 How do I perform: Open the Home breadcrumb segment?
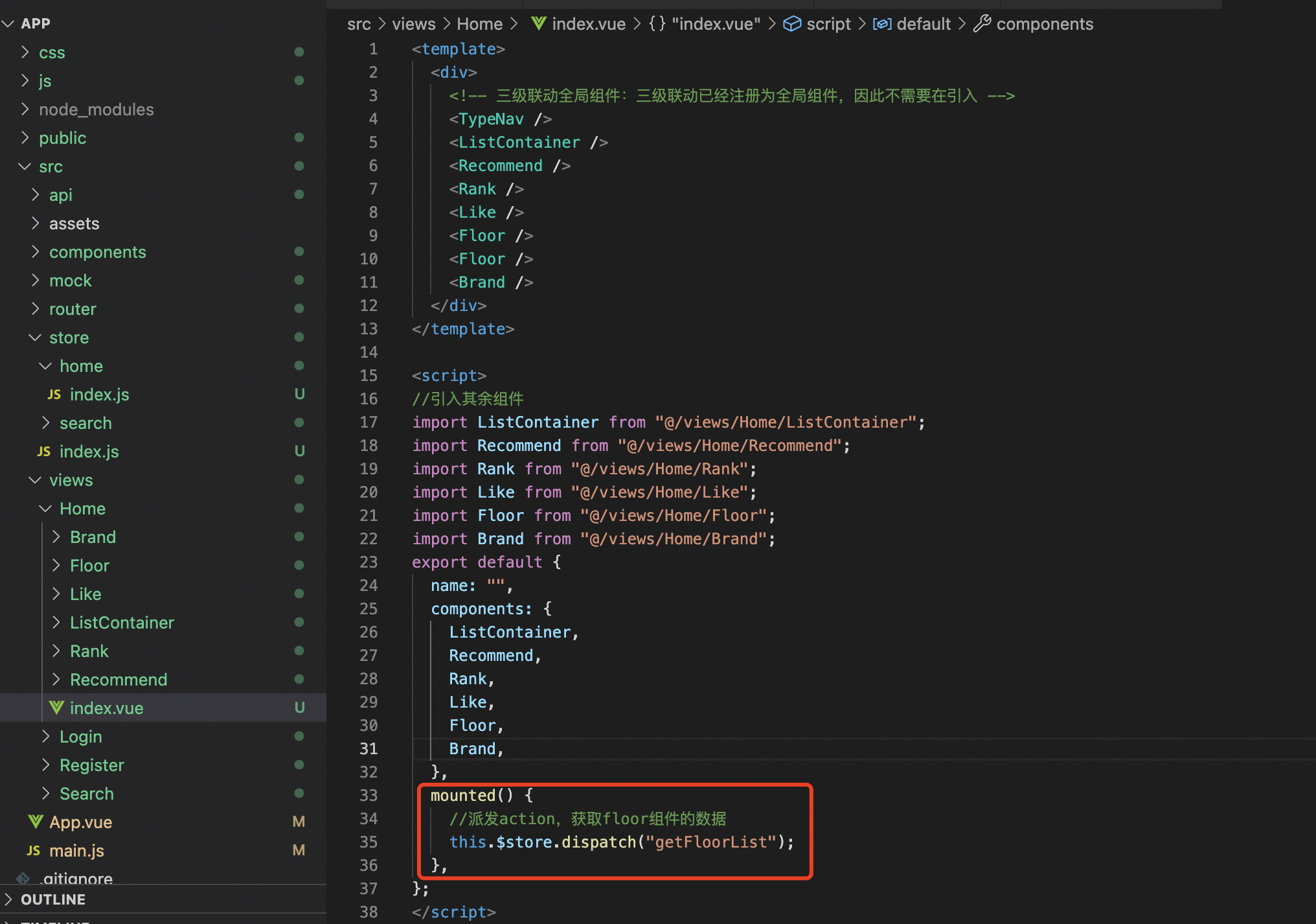pos(479,24)
